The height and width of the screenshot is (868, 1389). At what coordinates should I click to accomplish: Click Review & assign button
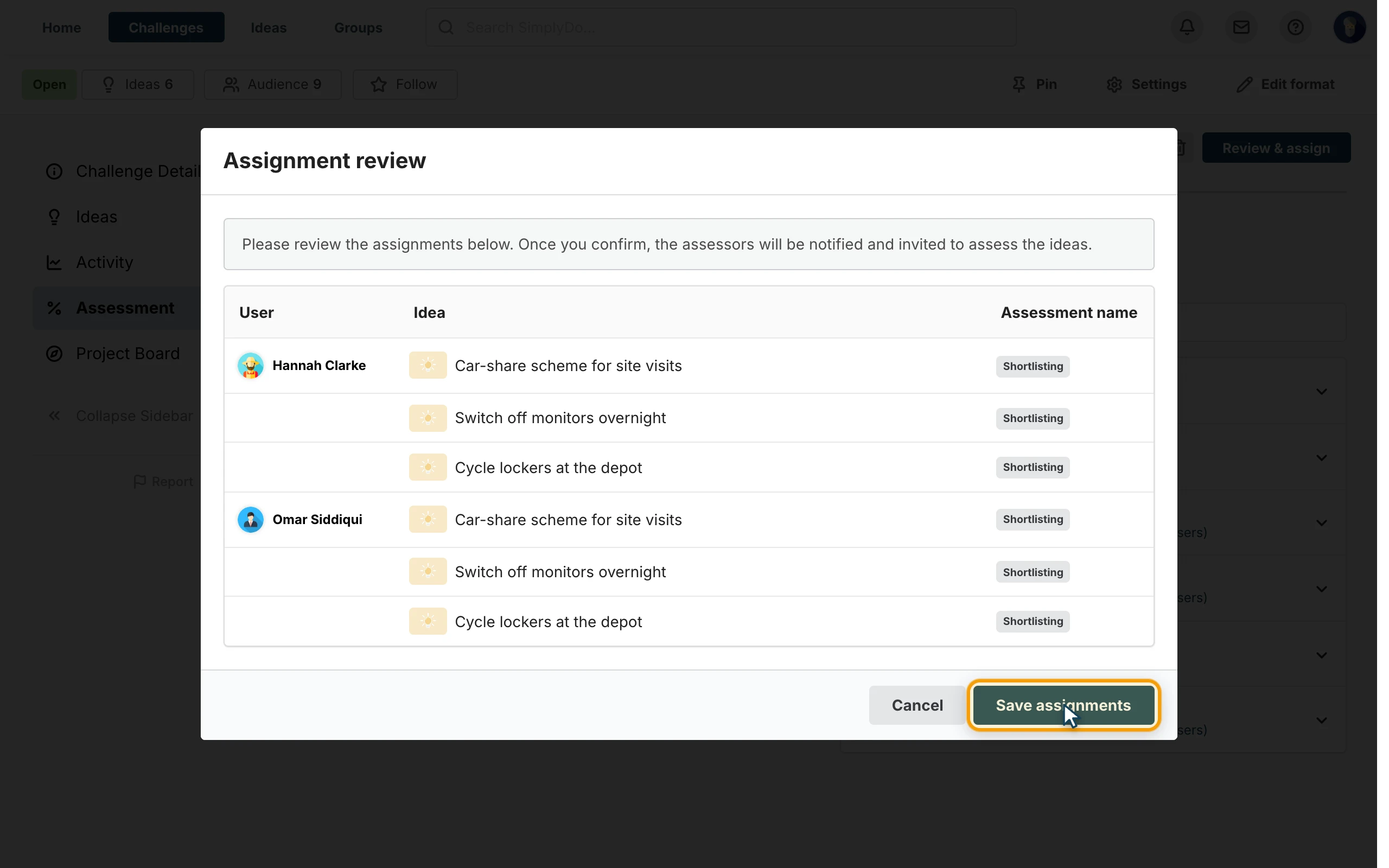[x=1276, y=148]
